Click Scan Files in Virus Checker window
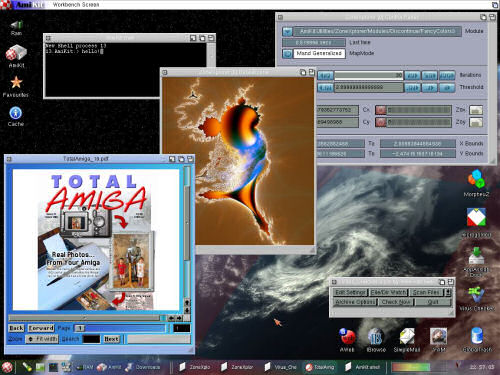Screen dimensions: 500x375 click(426, 292)
